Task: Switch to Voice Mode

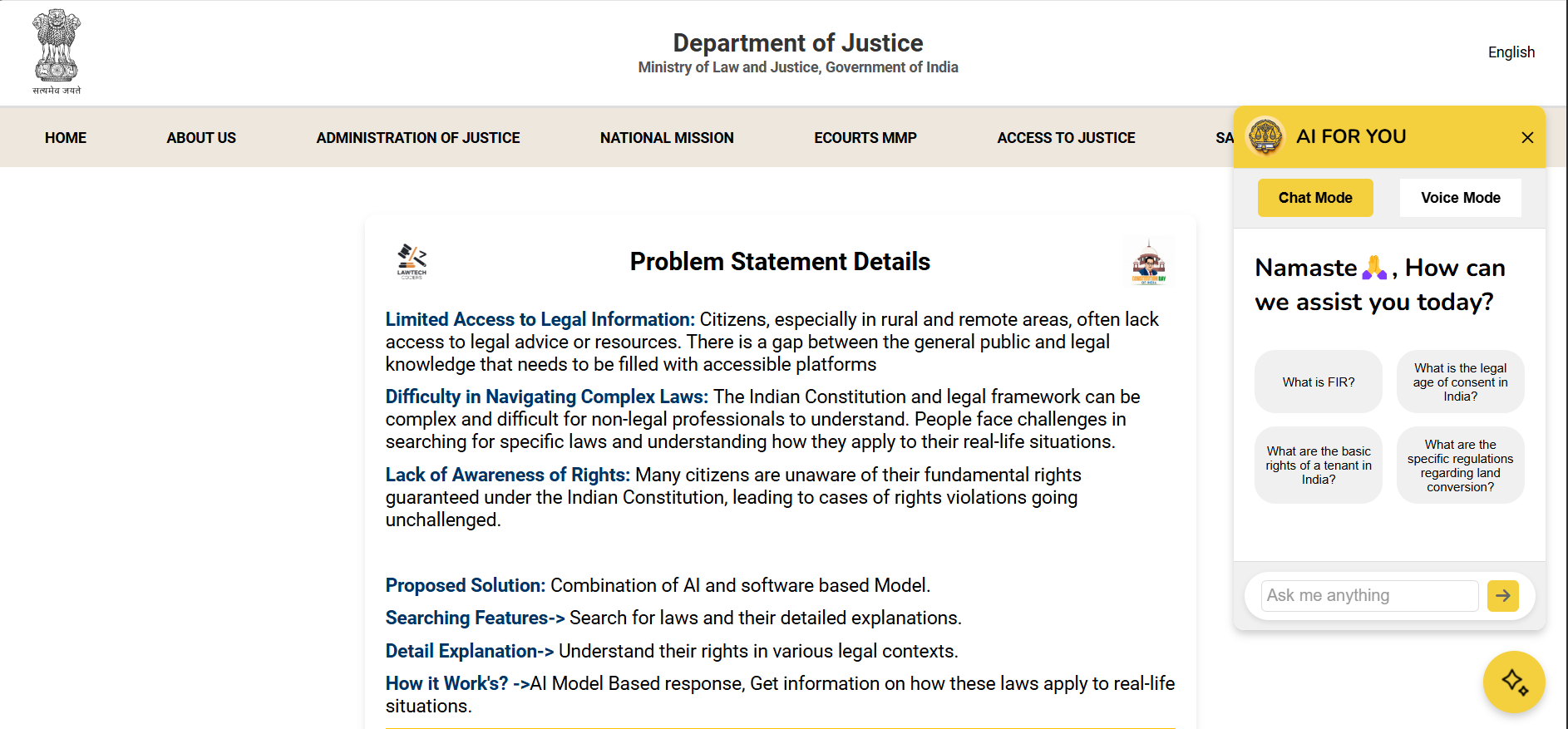Action: (1460, 198)
